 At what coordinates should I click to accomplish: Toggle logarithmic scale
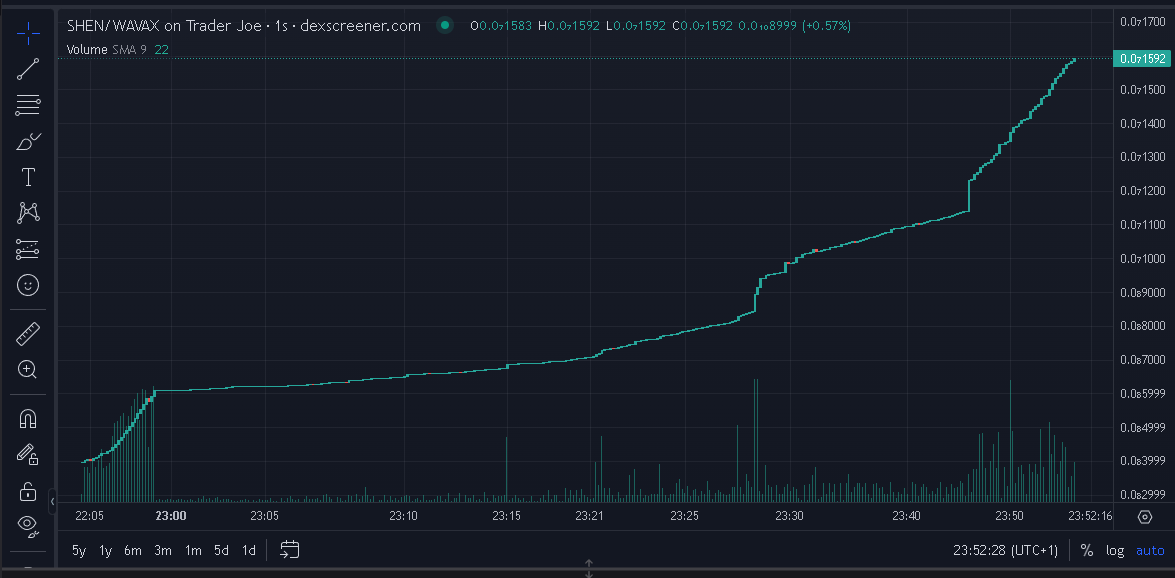(x=1115, y=550)
